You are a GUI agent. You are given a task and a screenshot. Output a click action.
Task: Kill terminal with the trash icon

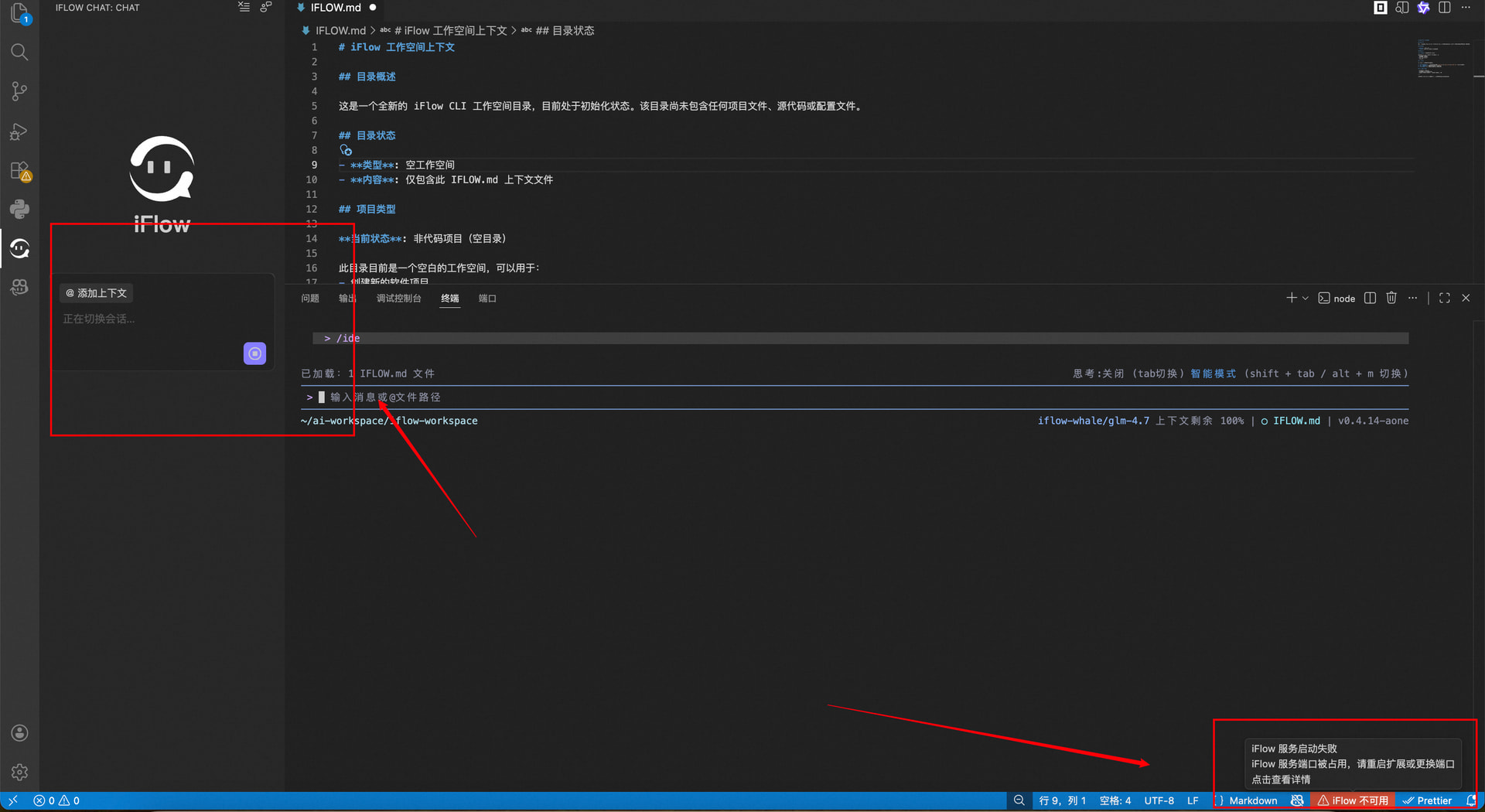tap(1391, 299)
